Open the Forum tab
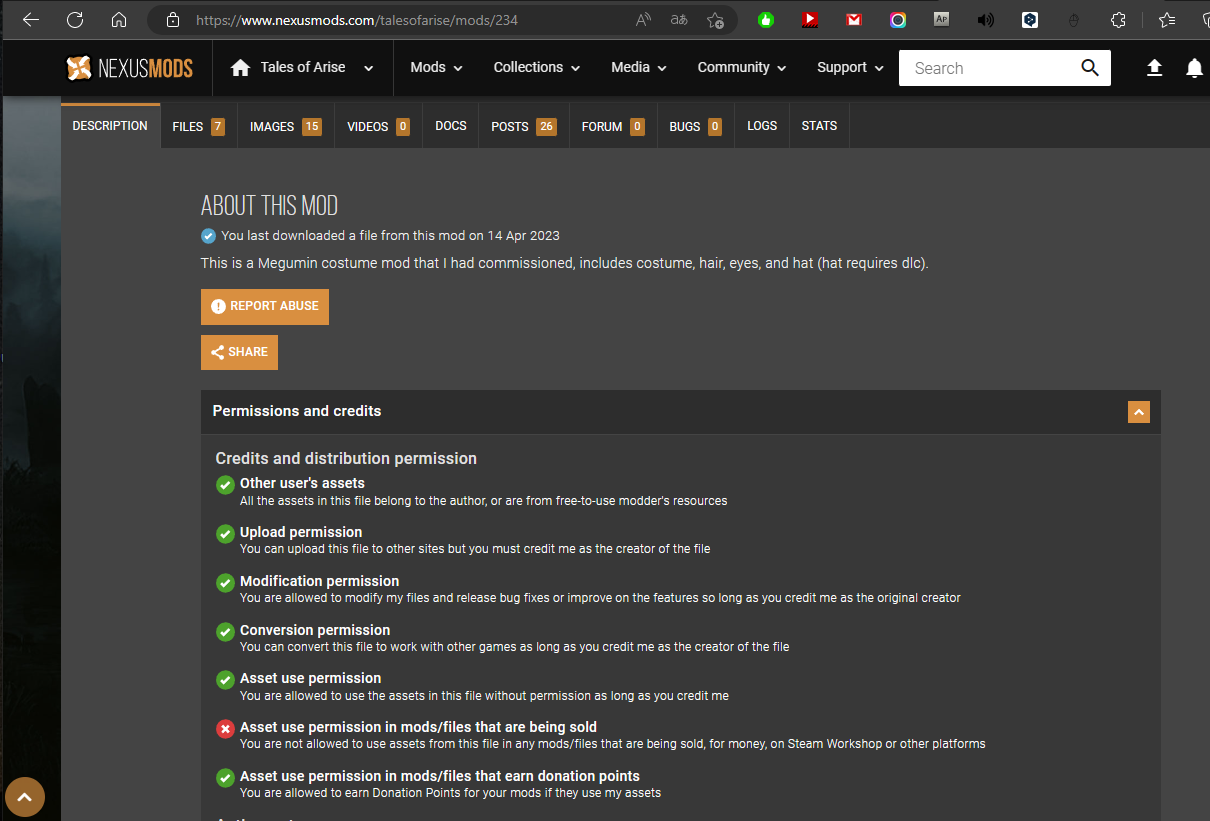 [613, 126]
